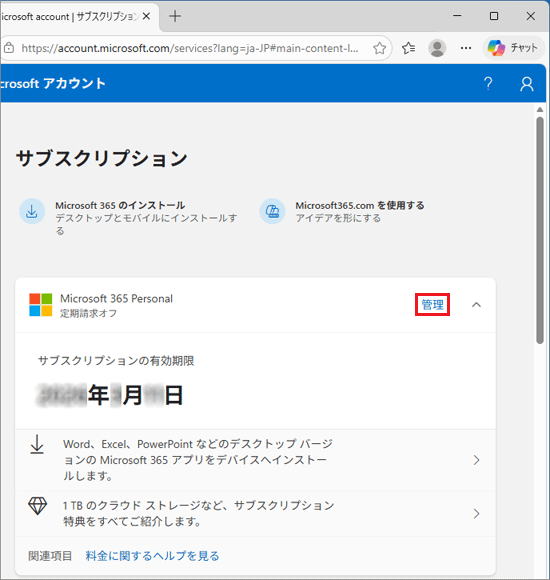550x580 pixels.
Task: Open Microsoft365.com を使用する link
Action: (x=360, y=205)
